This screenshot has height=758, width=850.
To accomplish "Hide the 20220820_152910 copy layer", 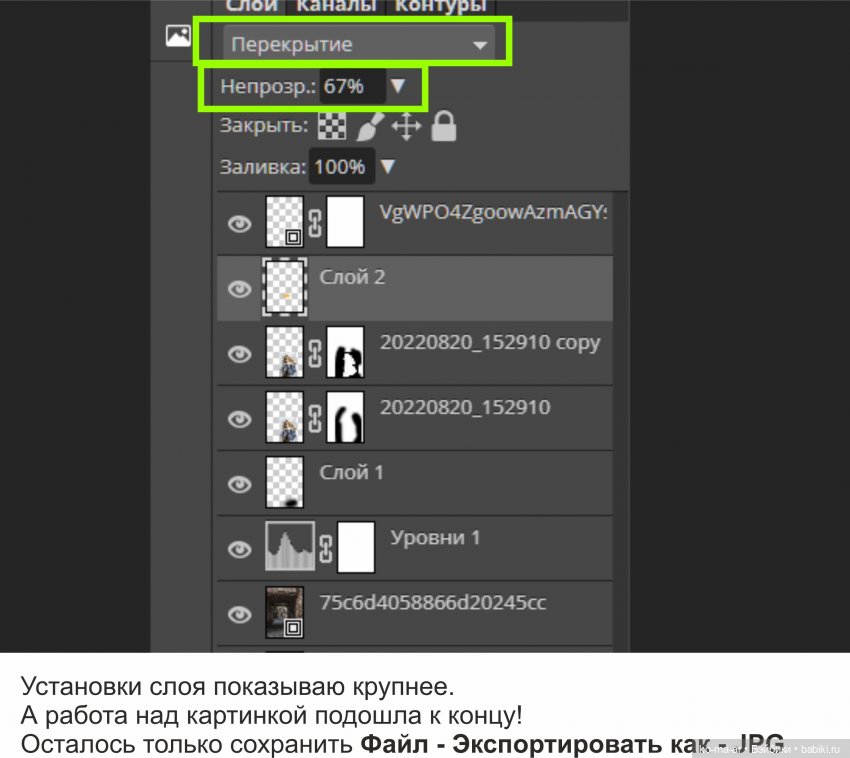I will point(240,352).
